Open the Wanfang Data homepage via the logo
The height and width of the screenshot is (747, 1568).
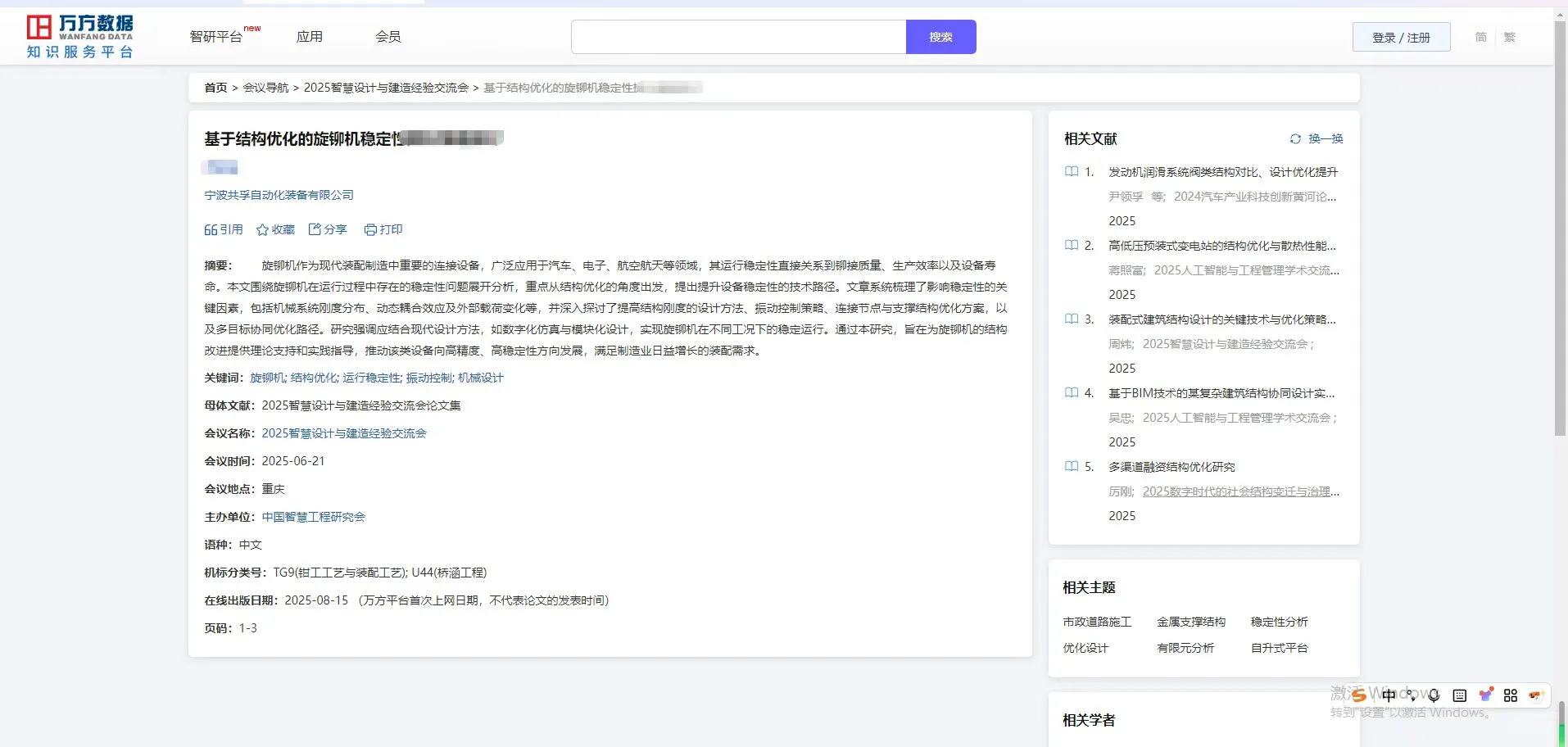pos(79,35)
